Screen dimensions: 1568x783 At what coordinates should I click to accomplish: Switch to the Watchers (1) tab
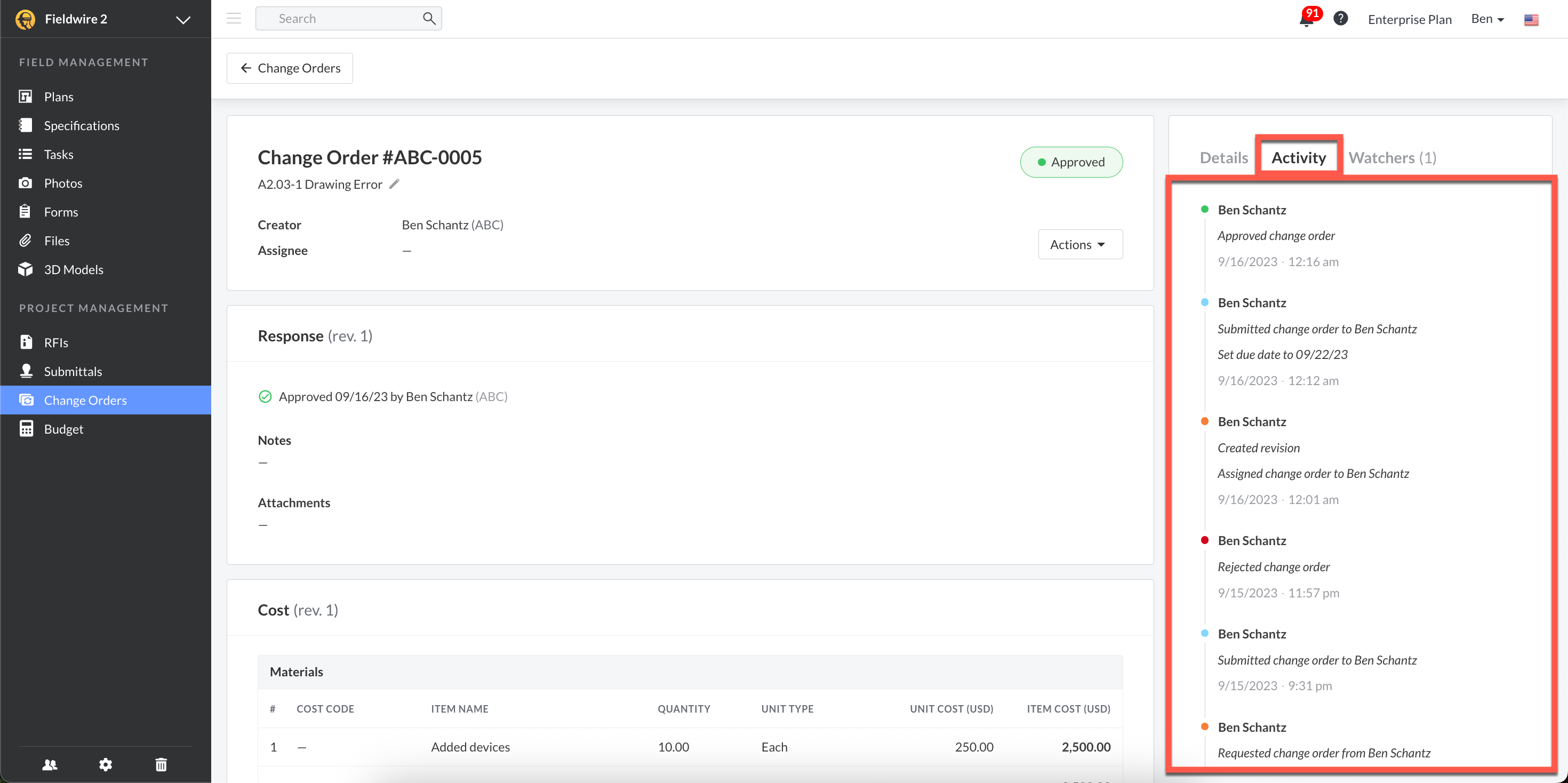pos(1392,158)
